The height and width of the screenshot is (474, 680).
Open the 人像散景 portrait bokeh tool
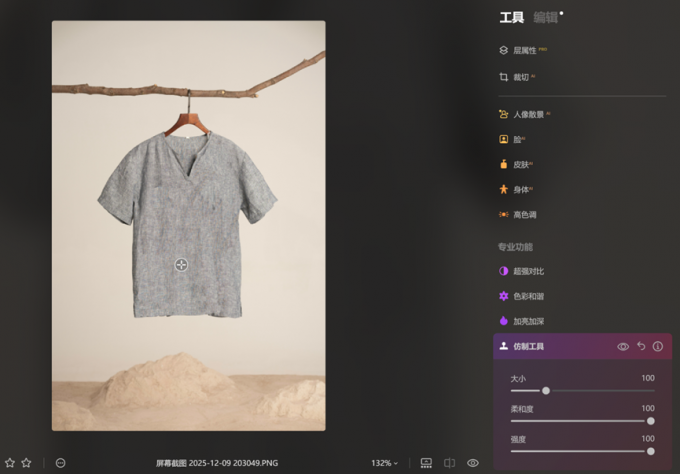click(x=528, y=115)
